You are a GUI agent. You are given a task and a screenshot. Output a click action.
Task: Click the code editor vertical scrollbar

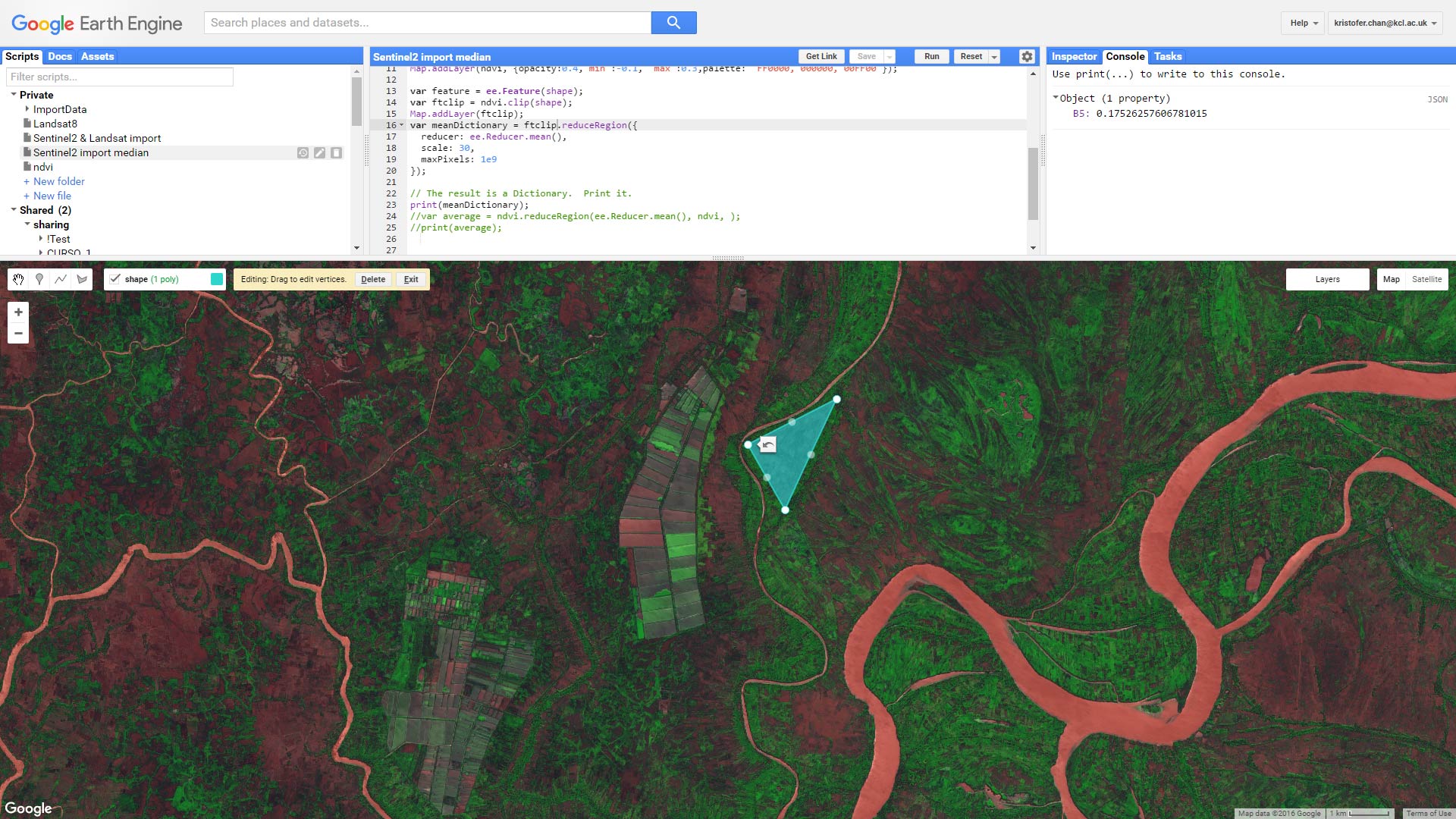point(1032,184)
